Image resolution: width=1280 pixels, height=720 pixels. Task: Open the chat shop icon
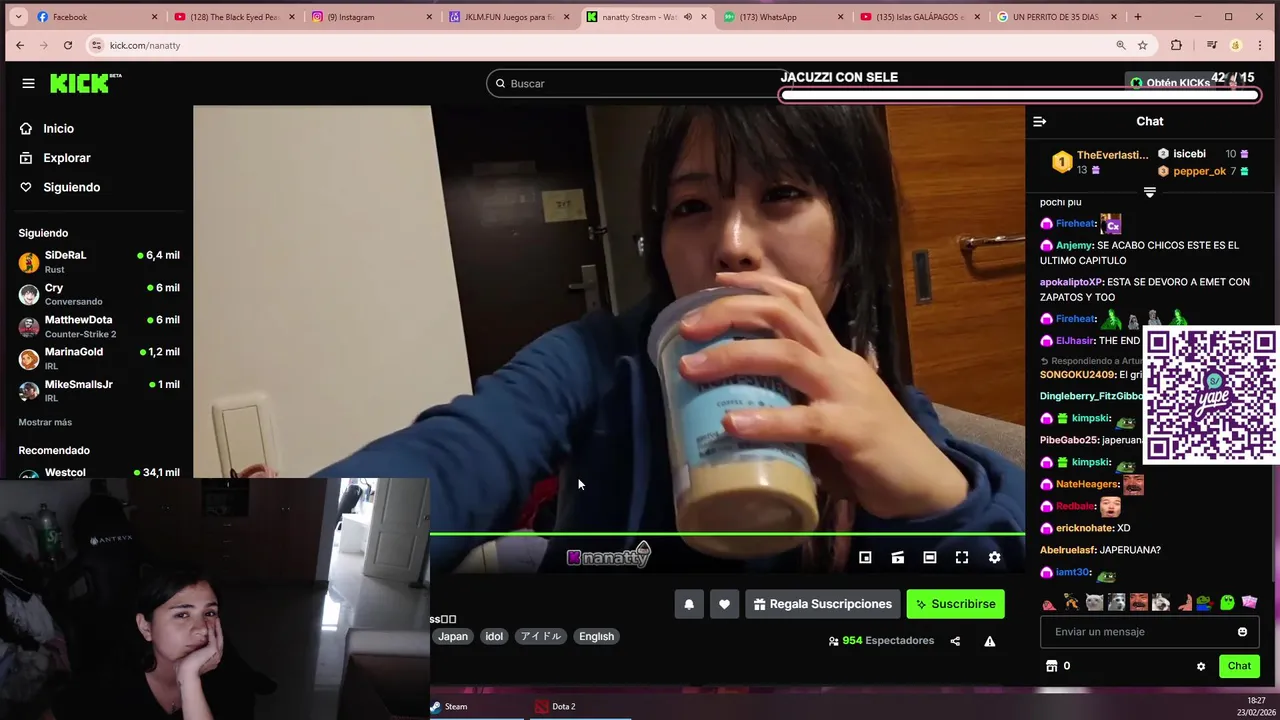point(1052,666)
